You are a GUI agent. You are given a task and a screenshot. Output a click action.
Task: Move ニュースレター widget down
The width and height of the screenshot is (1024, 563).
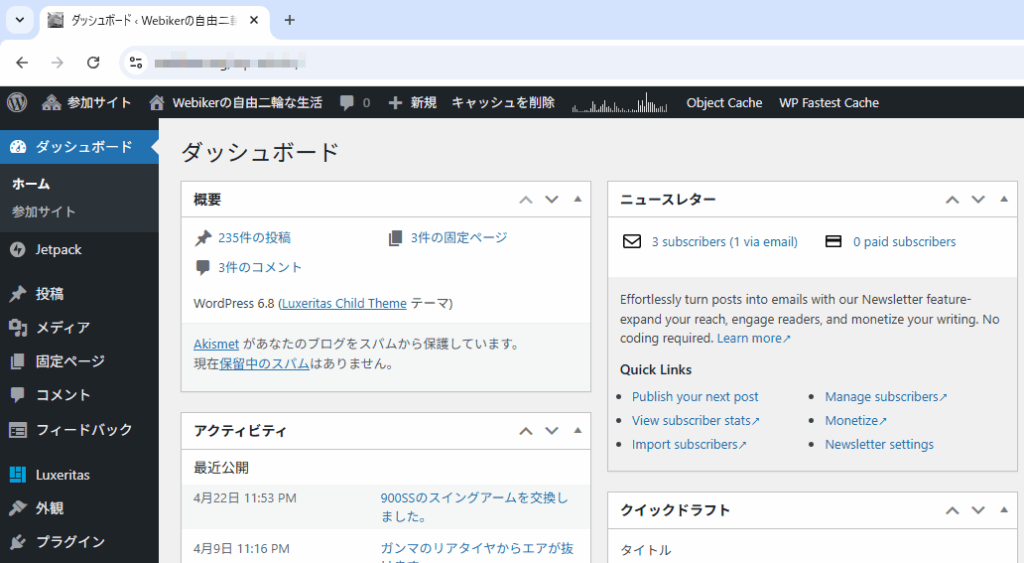tap(978, 200)
